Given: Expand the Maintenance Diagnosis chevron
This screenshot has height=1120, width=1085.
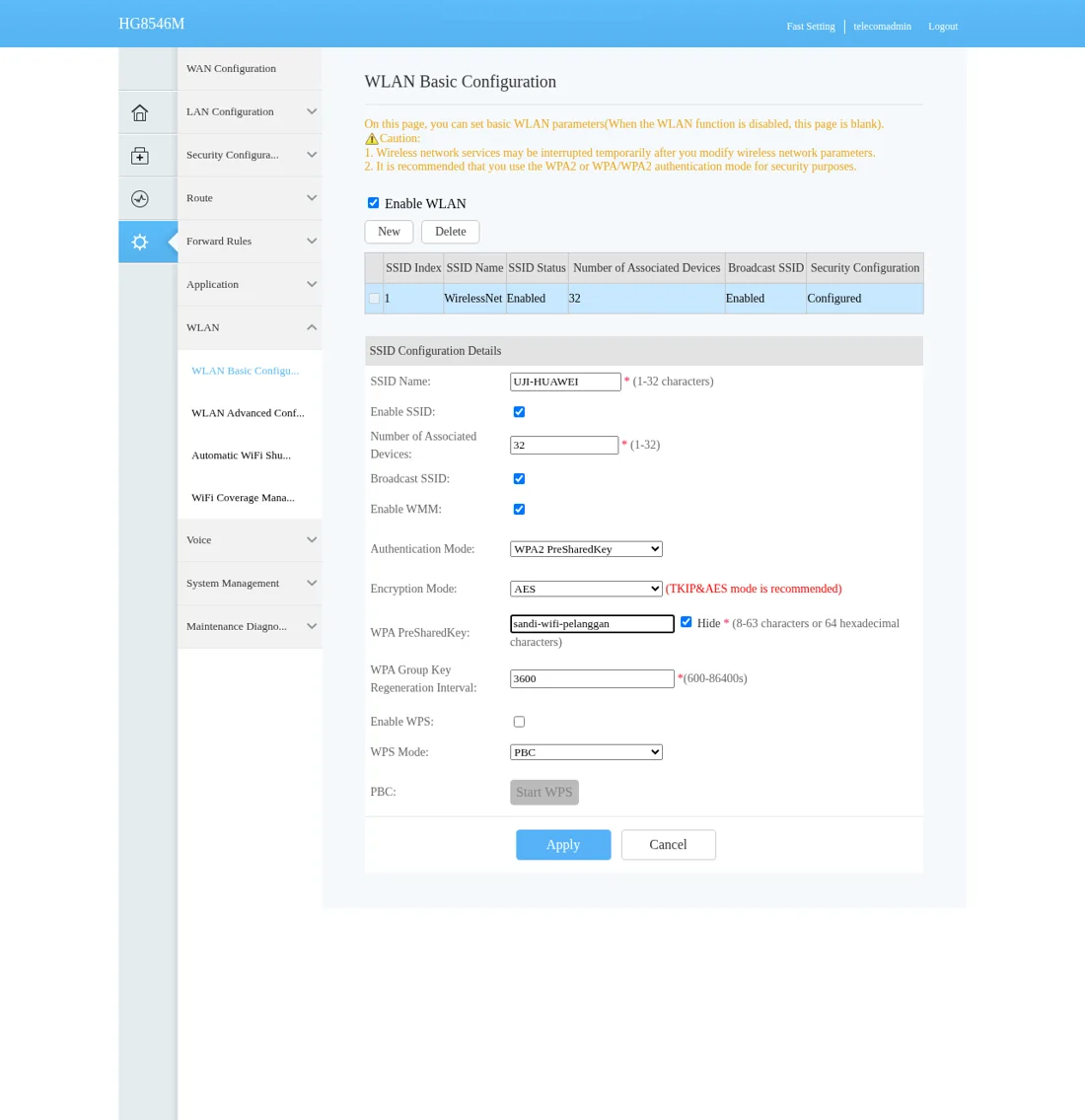Looking at the screenshot, I should coord(312,626).
